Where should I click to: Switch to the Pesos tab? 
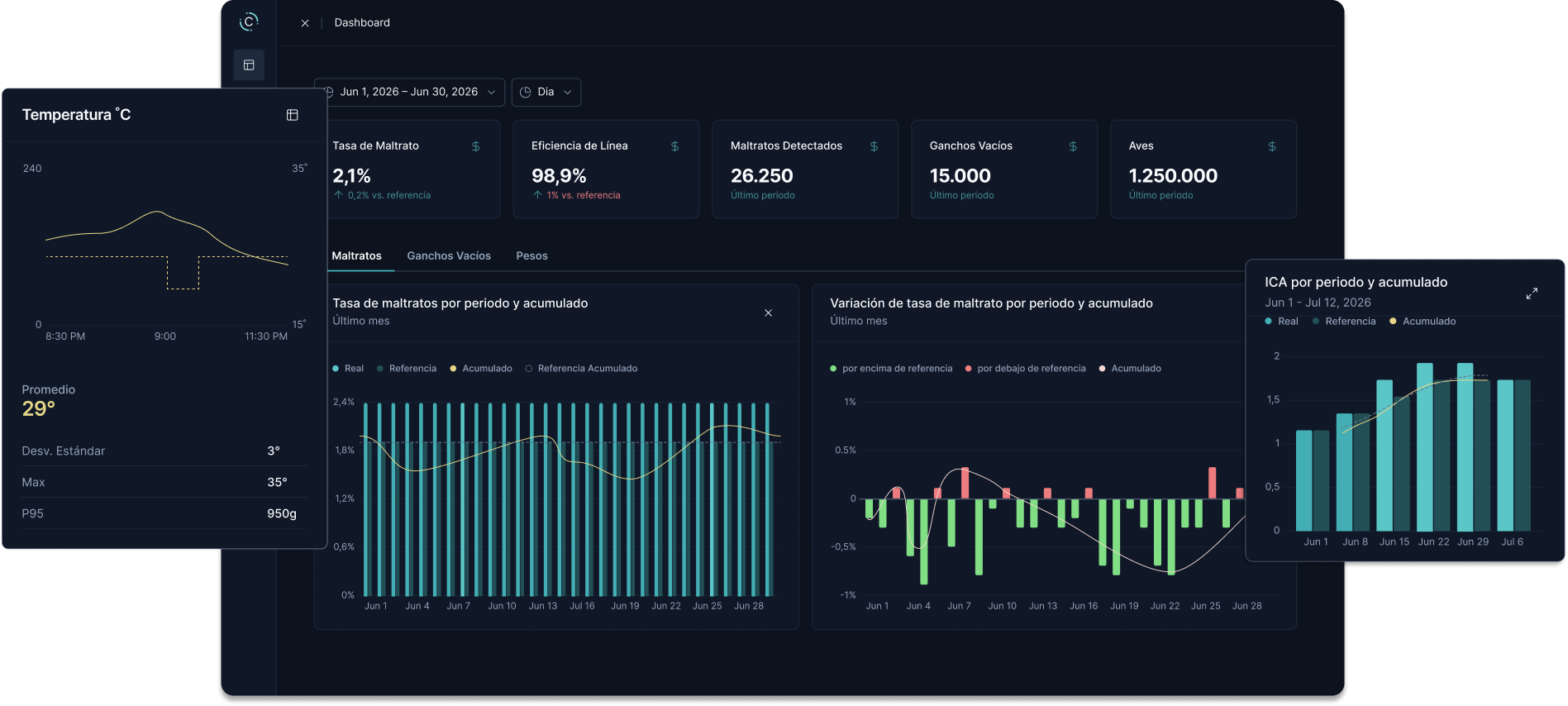(531, 256)
